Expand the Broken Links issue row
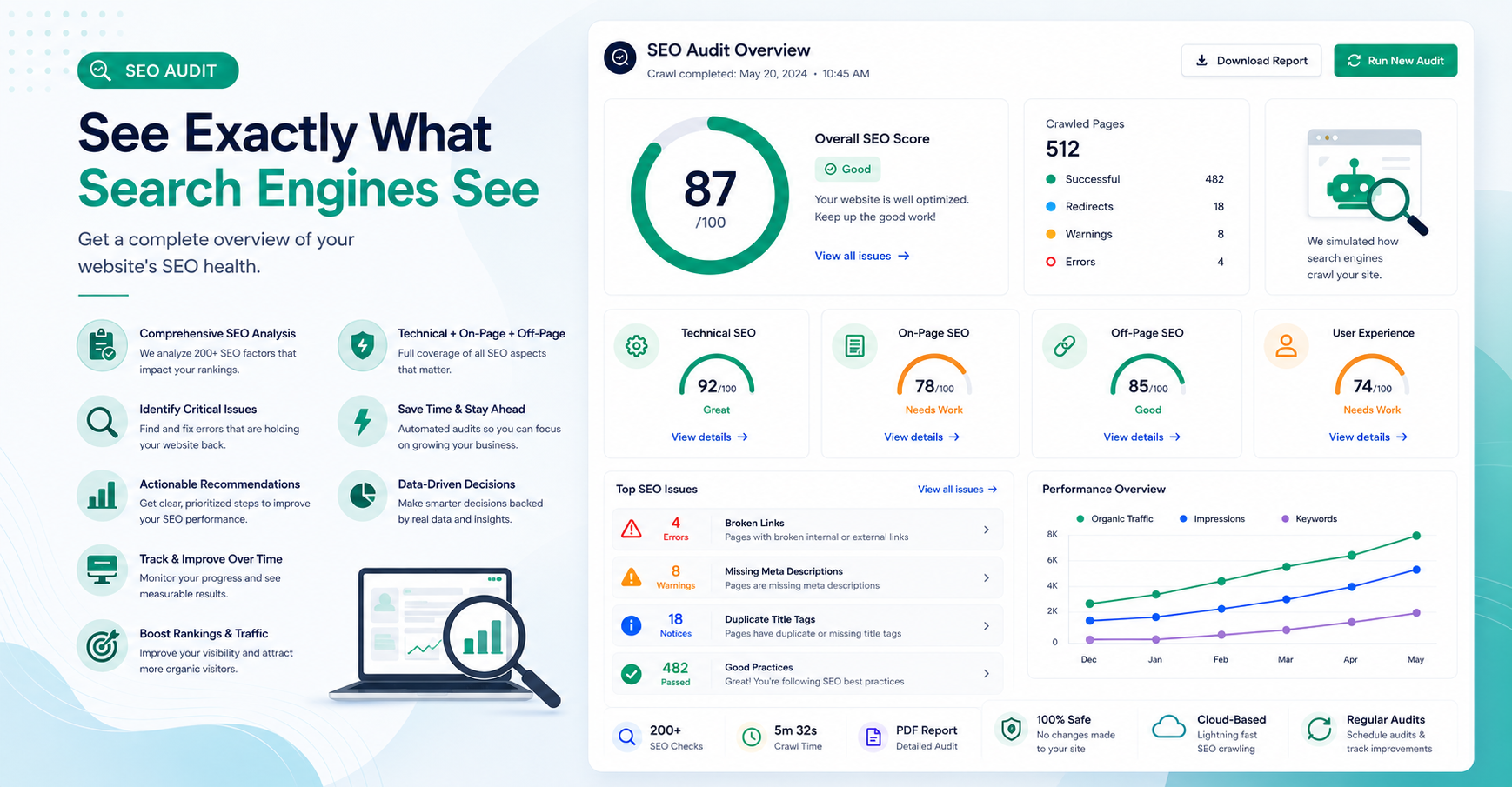 pos(807,530)
